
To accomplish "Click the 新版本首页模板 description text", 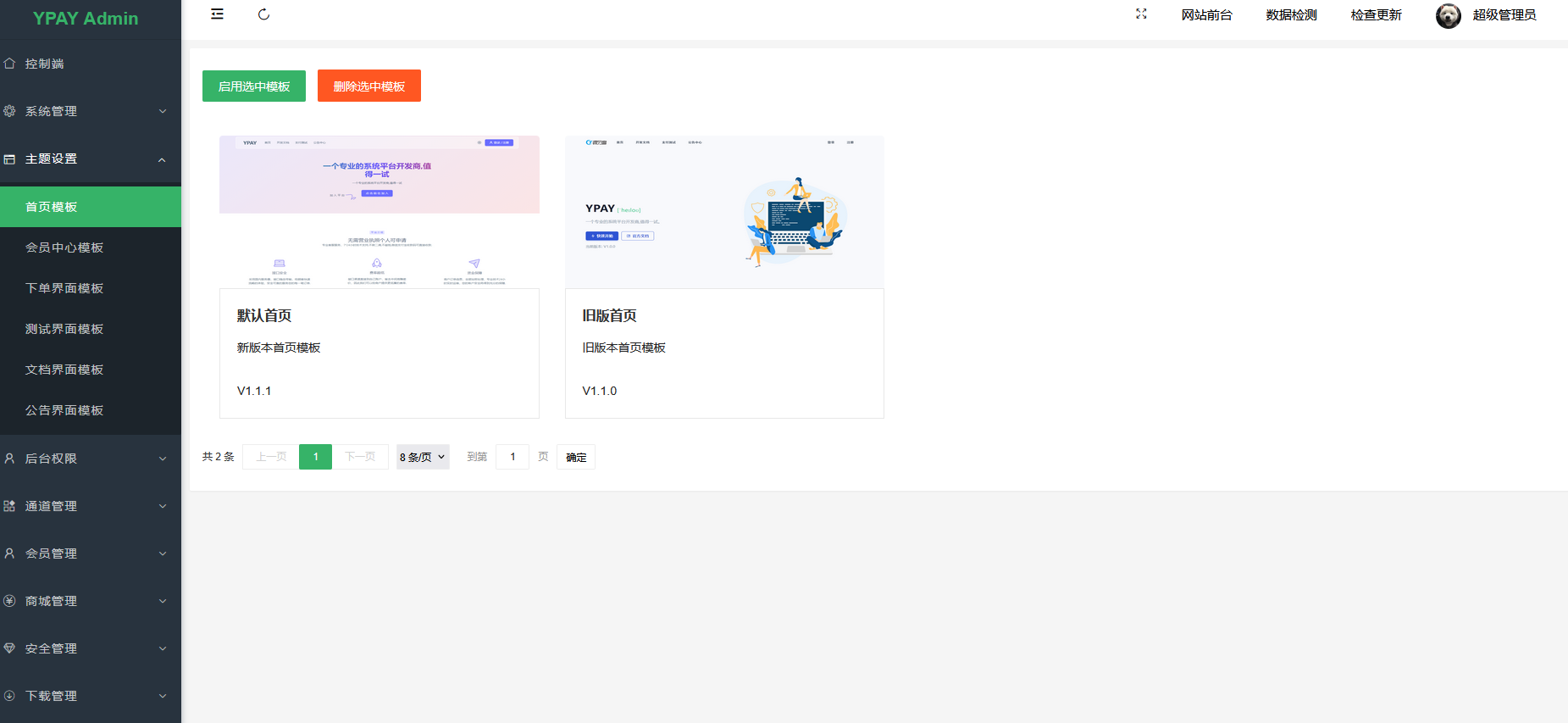I will pos(279,348).
